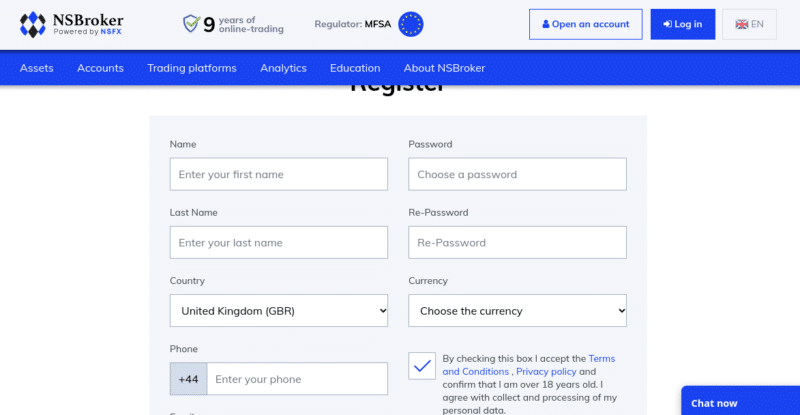Viewport: 800px width, 415px height.
Task: Select the About NSBroker menu item
Action: pyautogui.click(x=444, y=68)
